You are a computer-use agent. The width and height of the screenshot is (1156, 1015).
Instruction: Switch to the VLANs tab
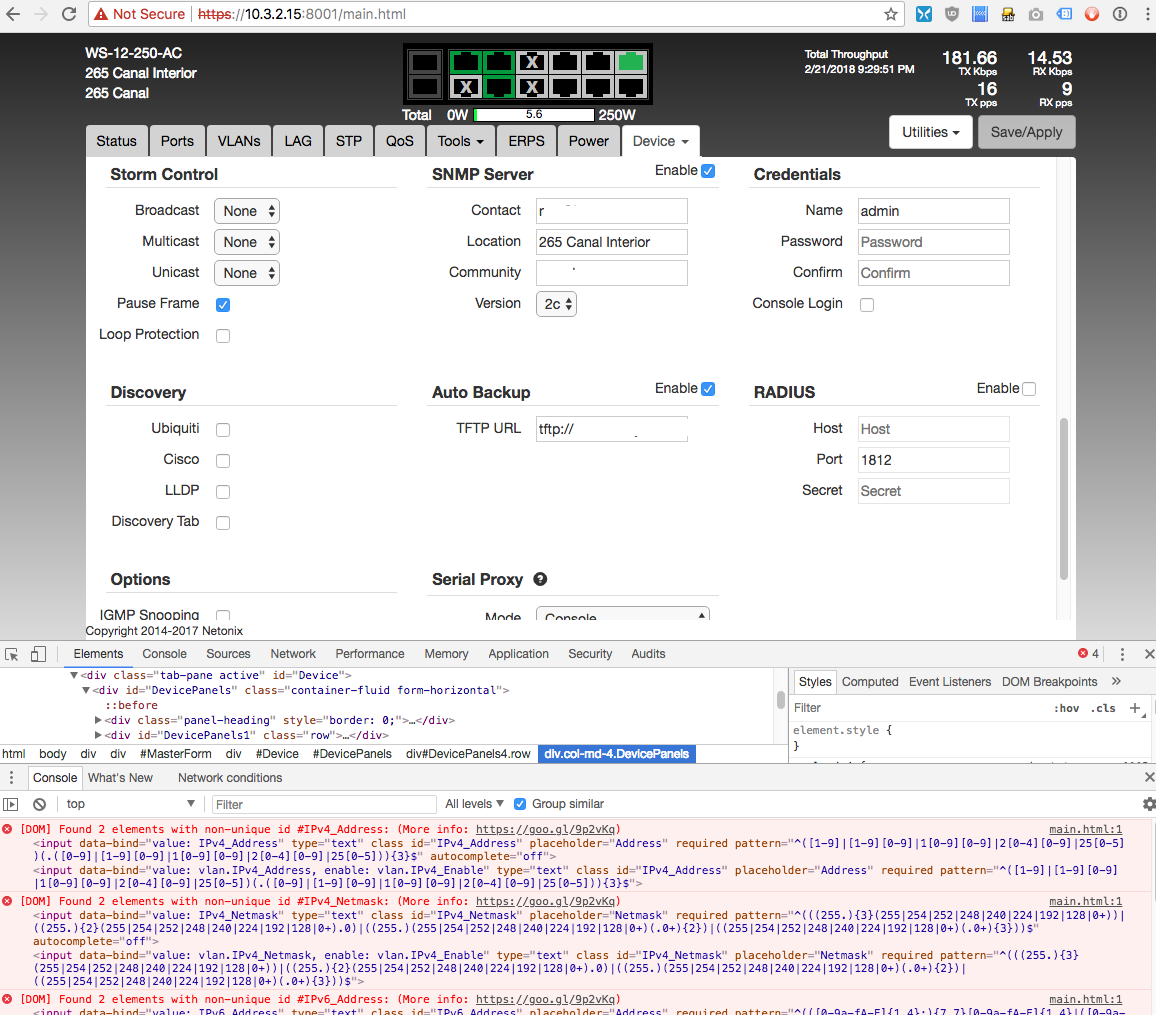point(239,141)
